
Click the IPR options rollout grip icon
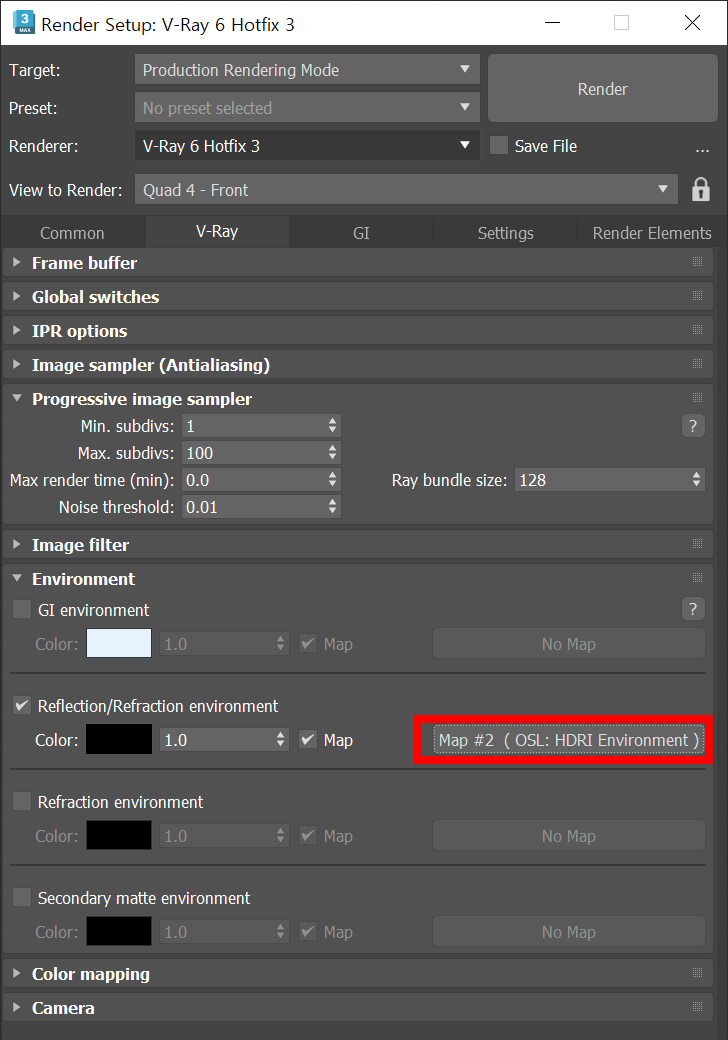(698, 330)
